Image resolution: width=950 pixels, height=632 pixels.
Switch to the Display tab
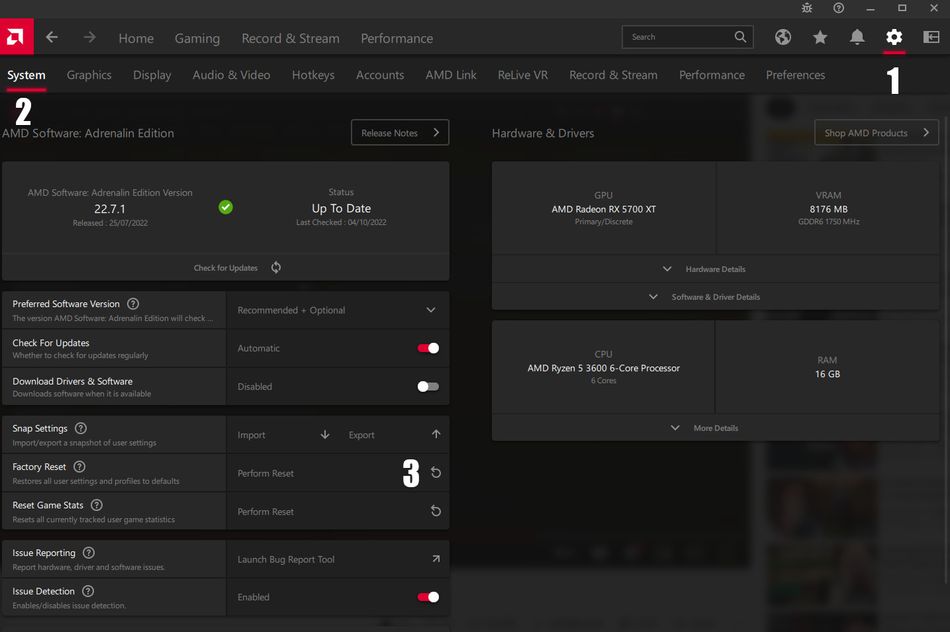(152, 75)
